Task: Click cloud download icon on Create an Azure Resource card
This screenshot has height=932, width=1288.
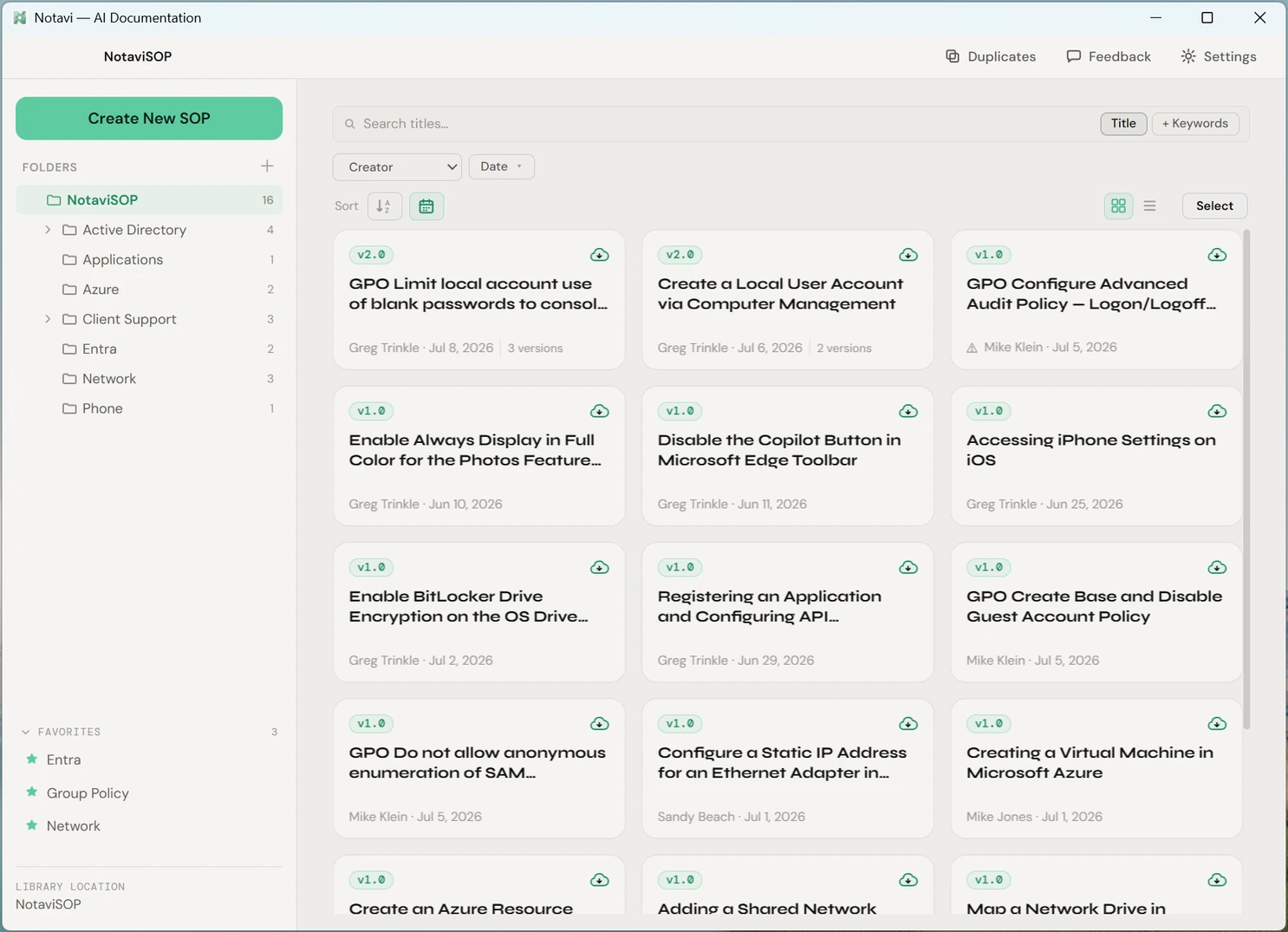Action: tap(599, 880)
